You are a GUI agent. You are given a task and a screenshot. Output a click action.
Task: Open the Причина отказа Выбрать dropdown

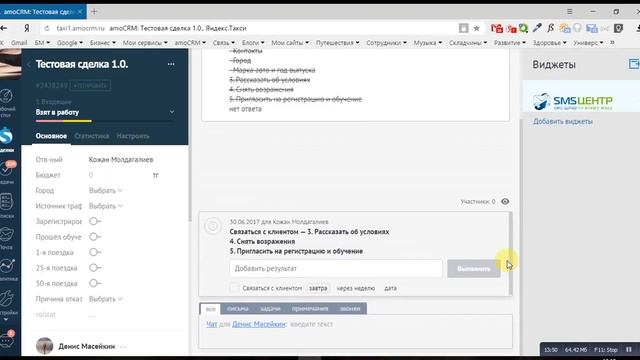point(106,299)
